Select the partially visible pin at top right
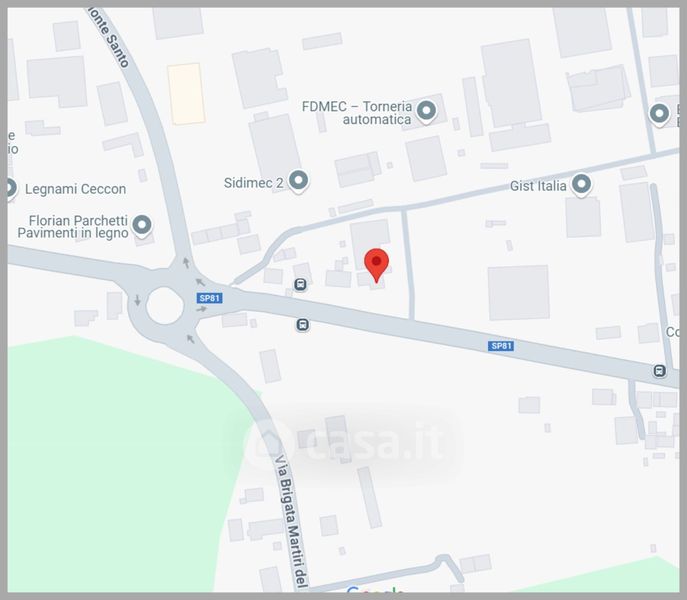 (x=659, y=114)
